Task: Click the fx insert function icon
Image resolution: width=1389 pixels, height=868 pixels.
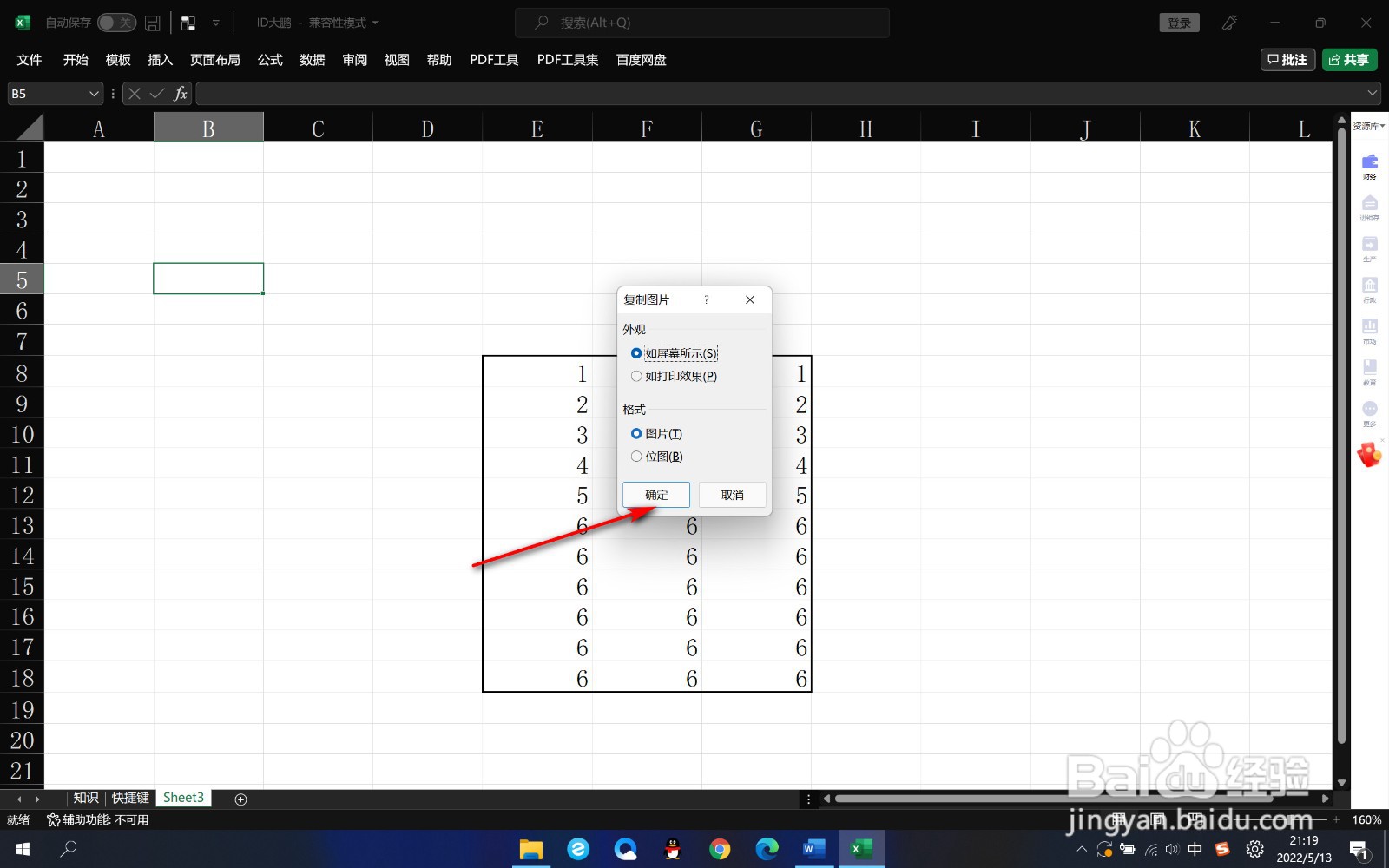Action: (x=181, y=94)
